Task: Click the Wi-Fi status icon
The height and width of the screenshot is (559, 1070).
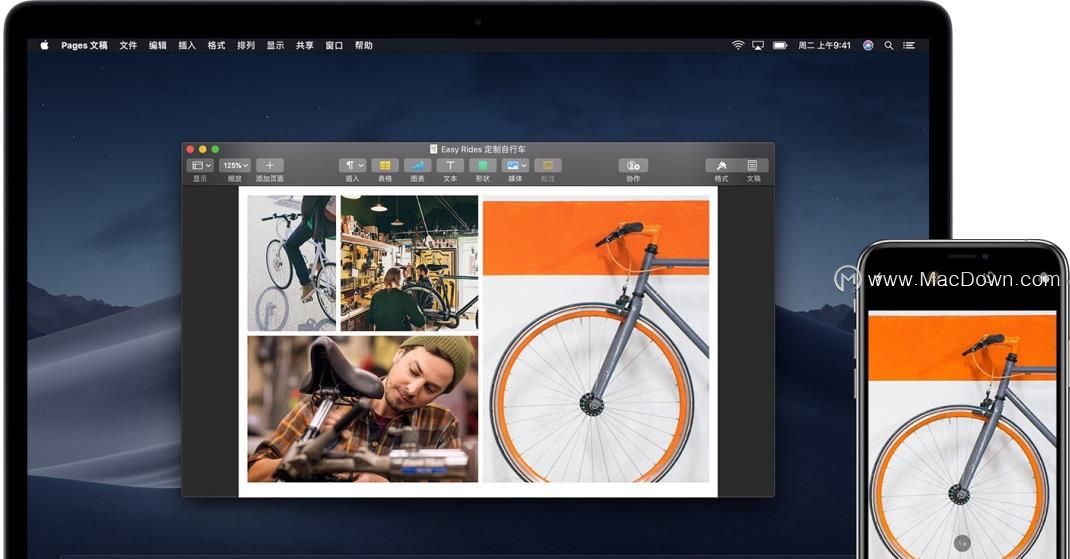Action: pyautogui.click(x=738, y=45)
